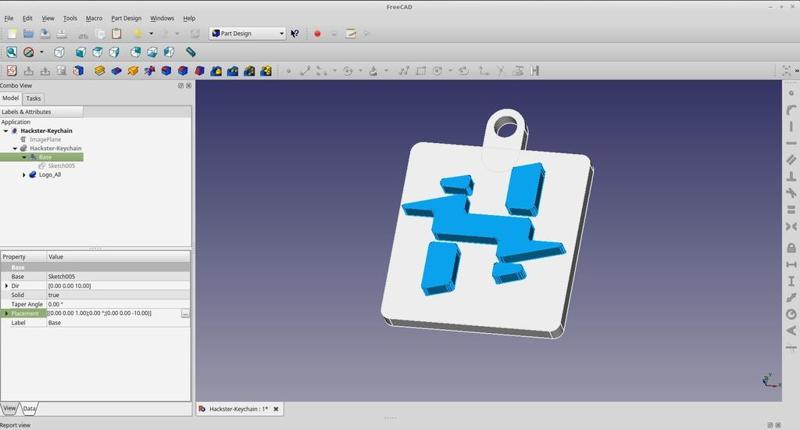Click the yellow Revolution tool icon
Image resolution: width=800 pixels, height=430 pixels.
(x=133, y=71)
